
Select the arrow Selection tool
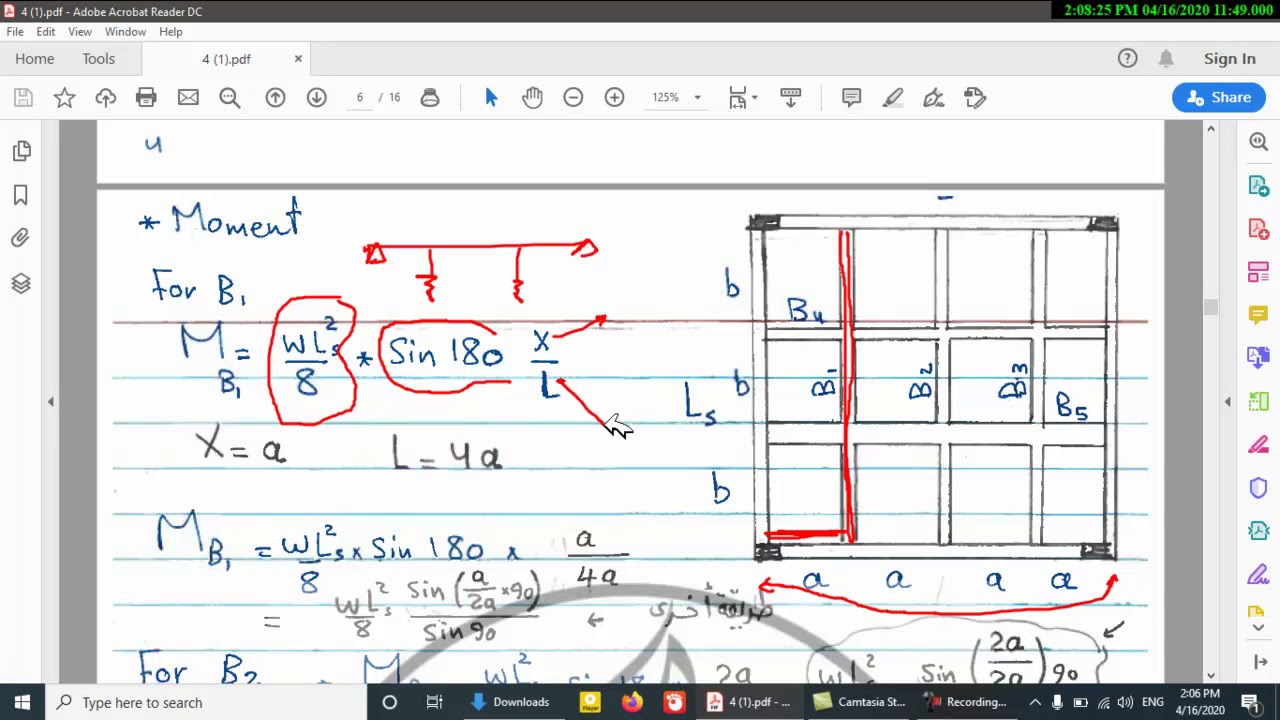[x=491, y=97]
